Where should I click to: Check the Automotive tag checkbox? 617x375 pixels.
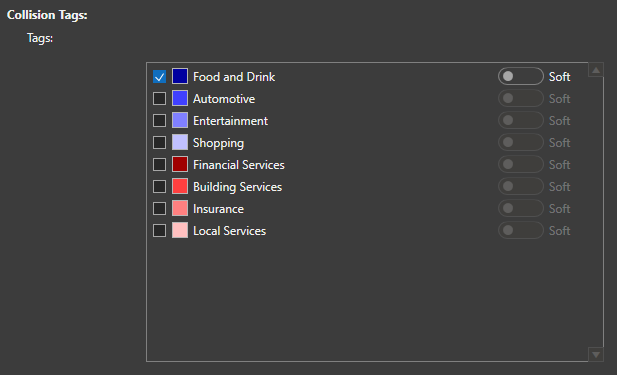pyautogui.click(x=159, y=98)
